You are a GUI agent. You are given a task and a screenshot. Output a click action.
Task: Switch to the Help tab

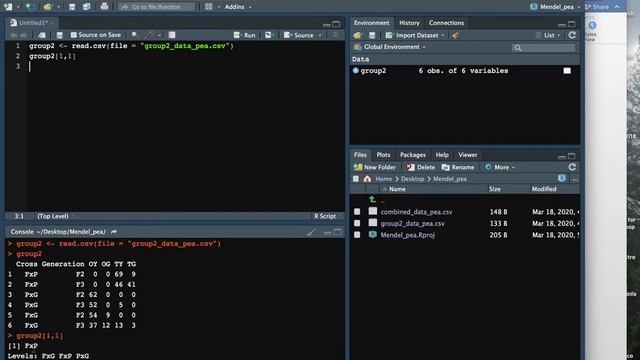(442, 155)
